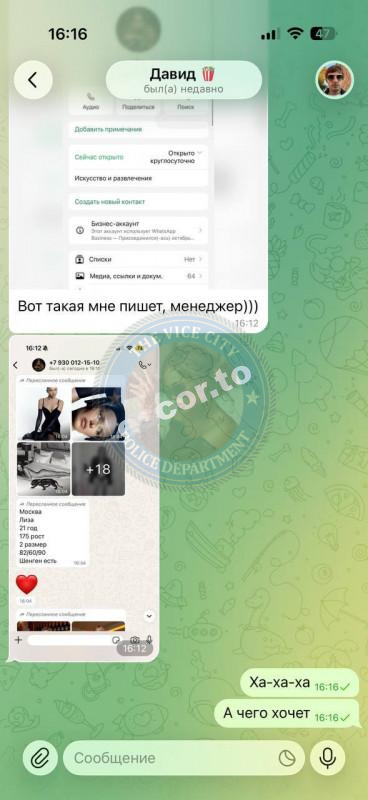Open the WhatsApp chat screenshot image
This screenshot has width=368, height=800.
[x=84, y=499]
